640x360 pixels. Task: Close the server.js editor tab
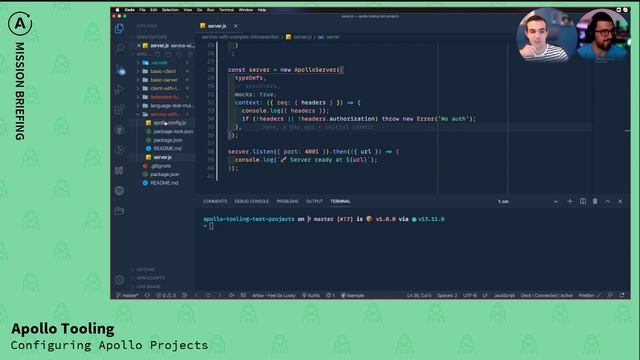pyautogui.click(x=236, y=26)
